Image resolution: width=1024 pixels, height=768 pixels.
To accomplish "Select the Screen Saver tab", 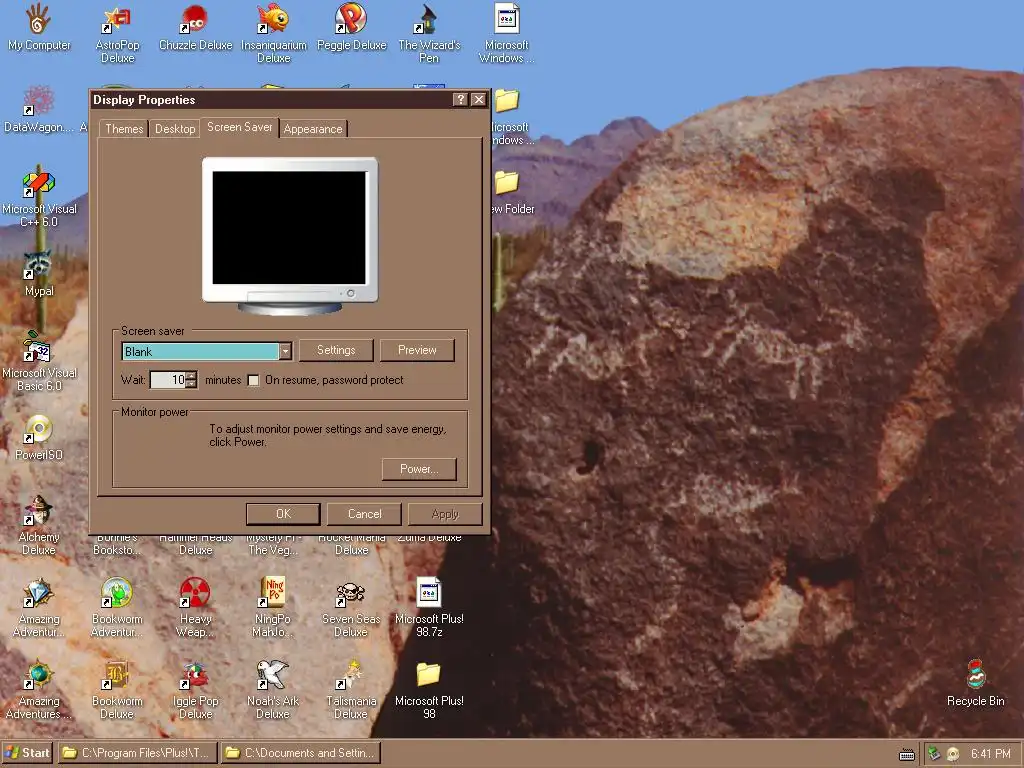I will tap(240, 127).
